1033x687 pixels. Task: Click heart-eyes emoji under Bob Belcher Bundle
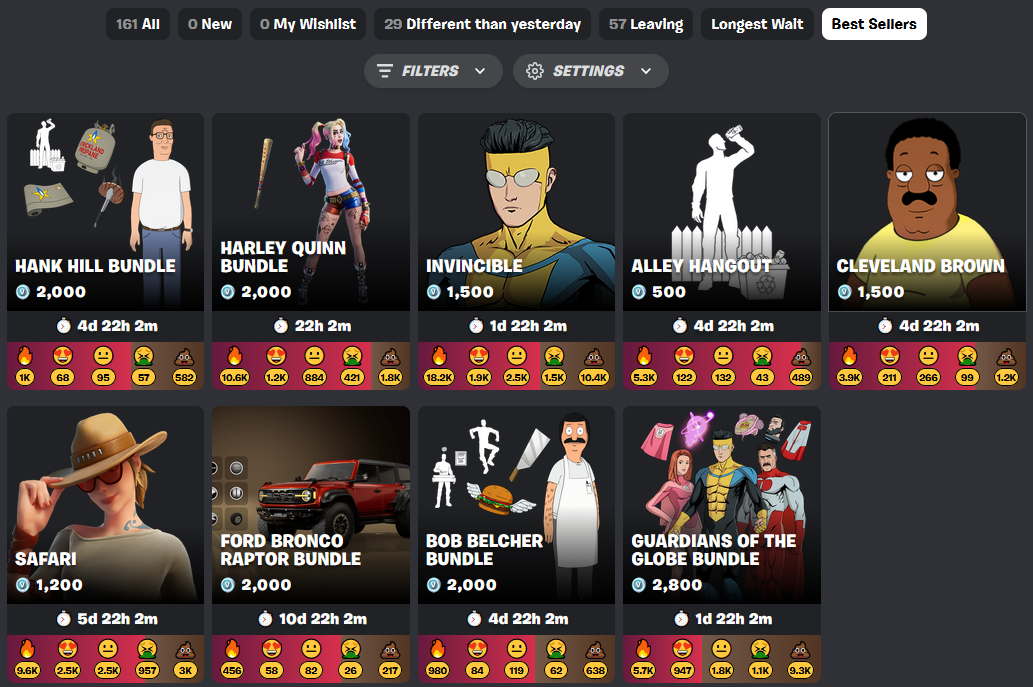[477, 649]
